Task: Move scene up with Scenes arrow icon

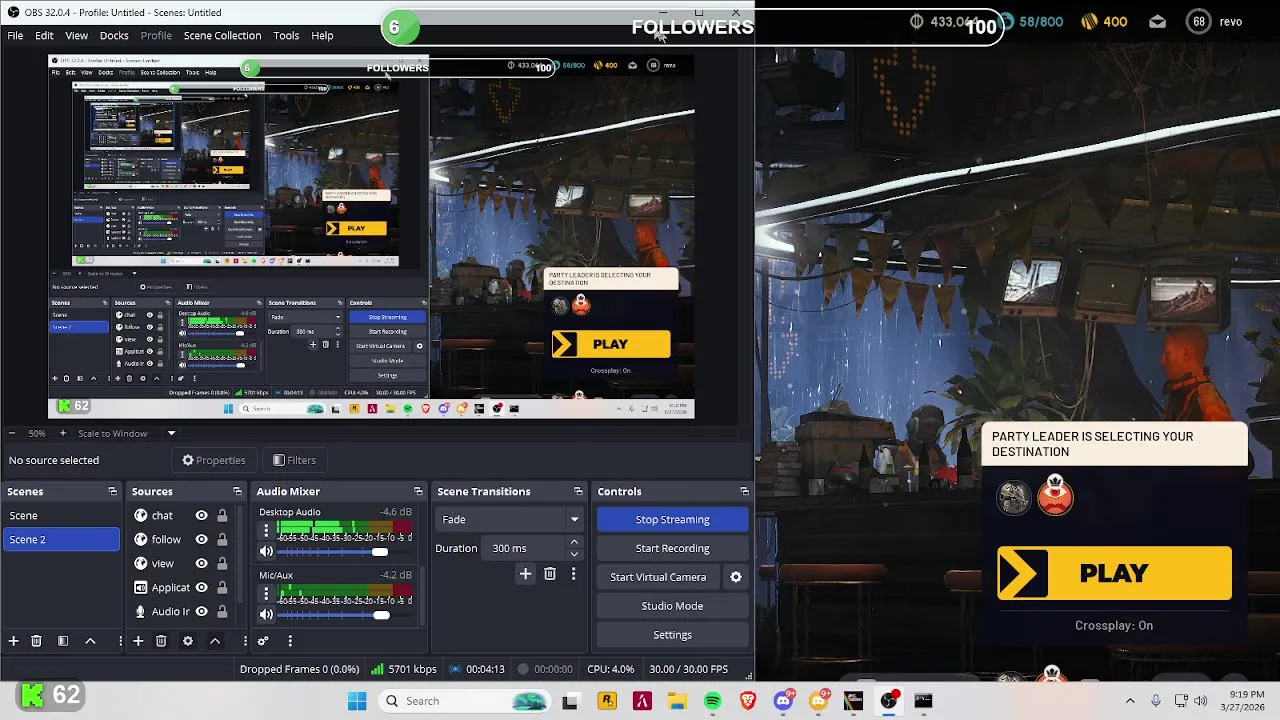Action: (x=90, y=641)
